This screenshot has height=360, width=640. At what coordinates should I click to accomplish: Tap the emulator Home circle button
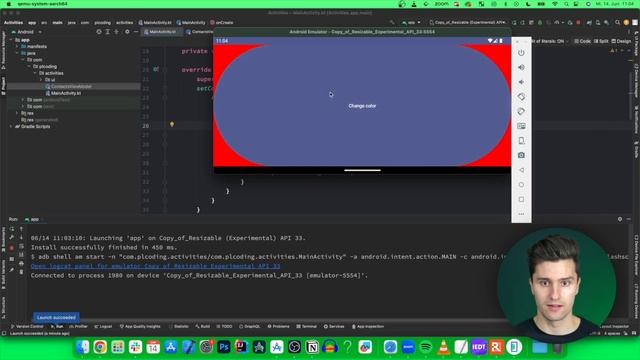click(x=521, y=185)
